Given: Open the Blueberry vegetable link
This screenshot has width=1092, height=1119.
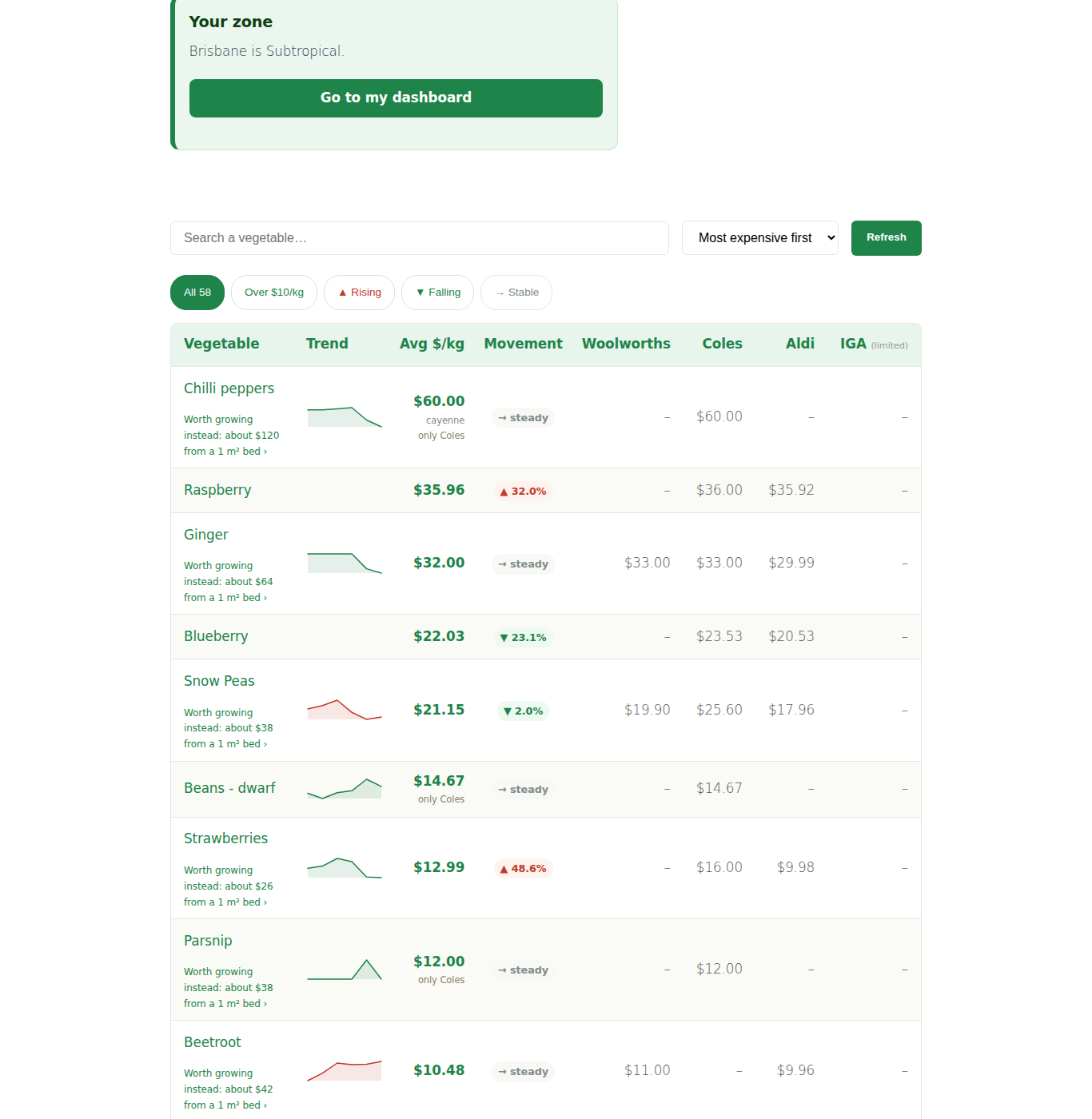Looking at the screenshot, I should [216, 636].
